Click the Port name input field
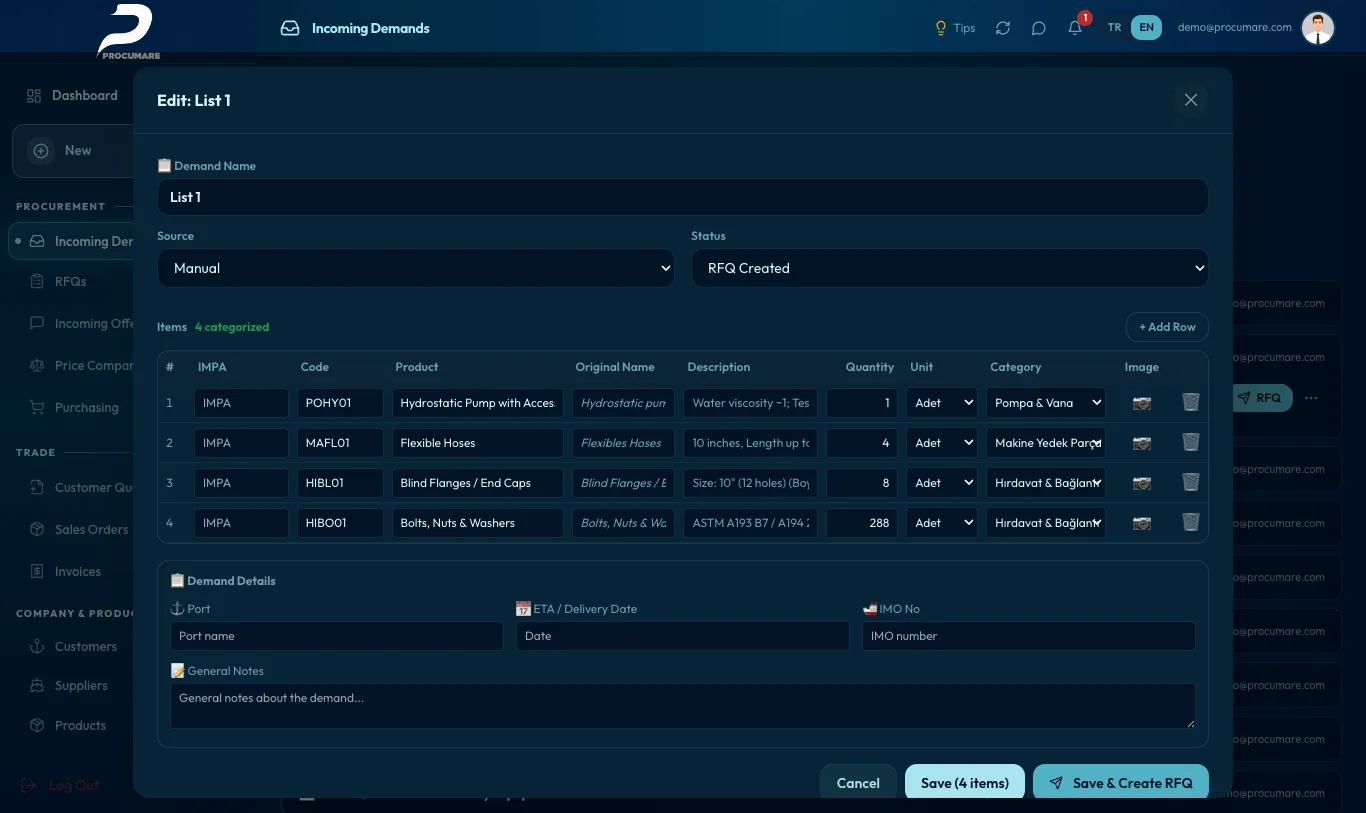The width and height of the screenshot is (1366, 813). 337,636
